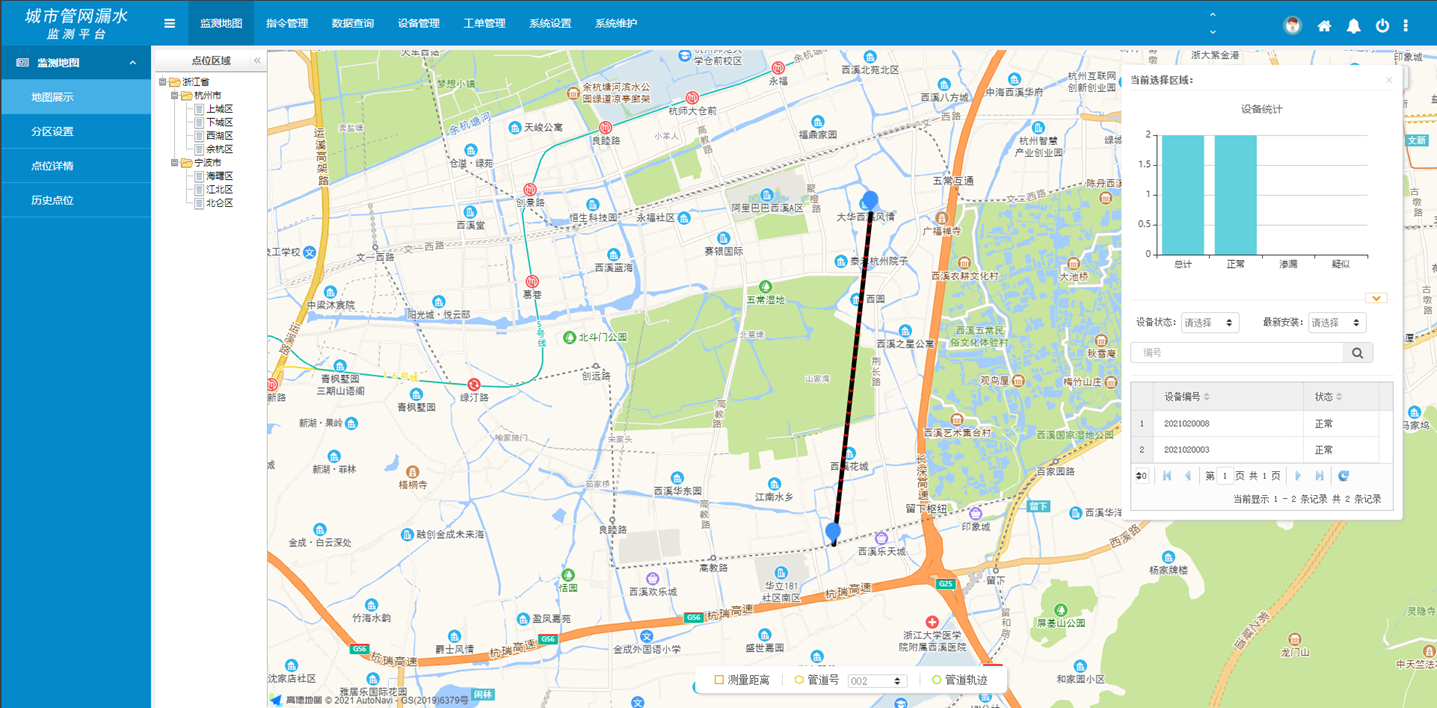Screen dimensions: 1437x708
Task: Open the 最新安装 dropdown
Action: (1337, 323)
